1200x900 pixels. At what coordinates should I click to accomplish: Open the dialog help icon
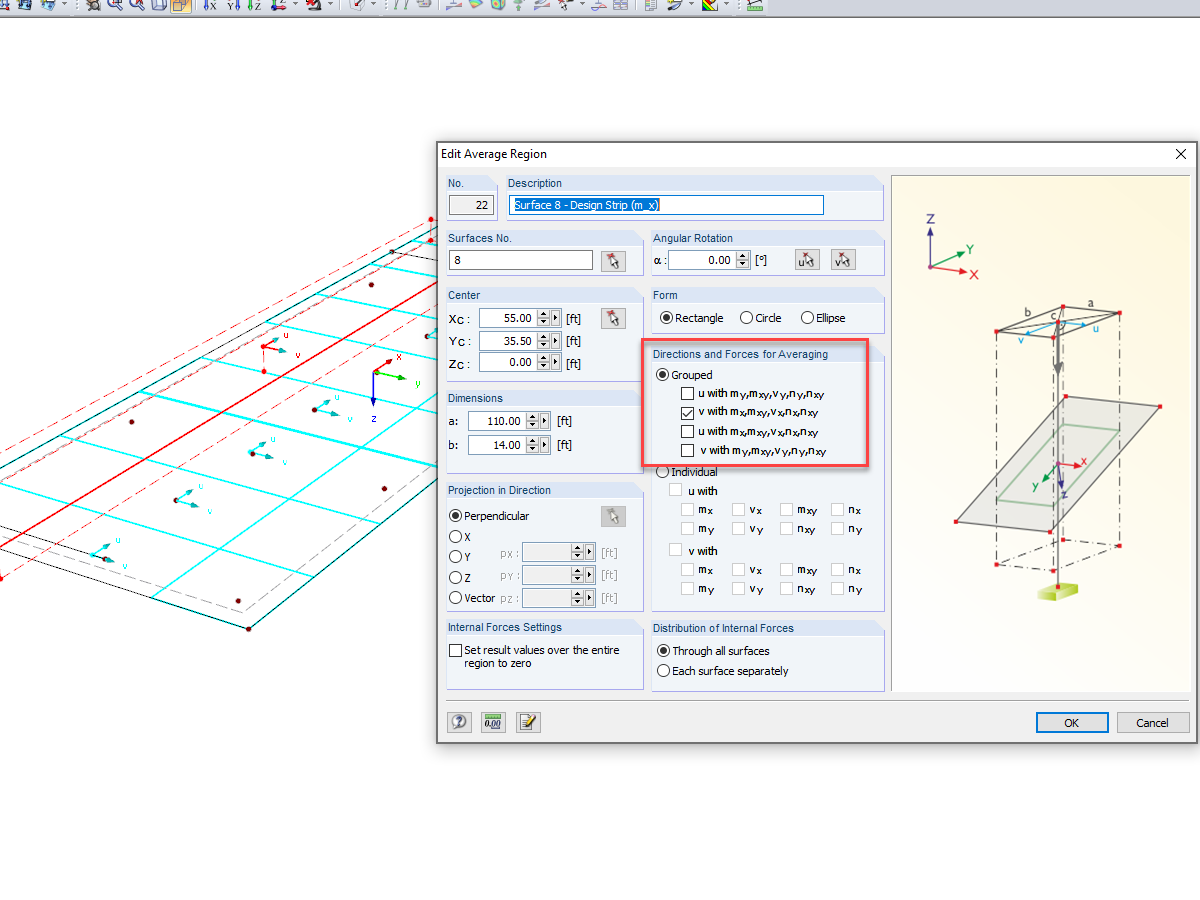coord(459,722)
